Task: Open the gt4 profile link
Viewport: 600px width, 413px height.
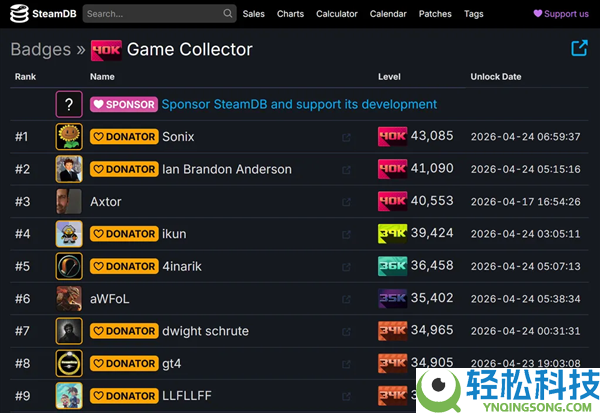Action: click(x=171, y=364)
